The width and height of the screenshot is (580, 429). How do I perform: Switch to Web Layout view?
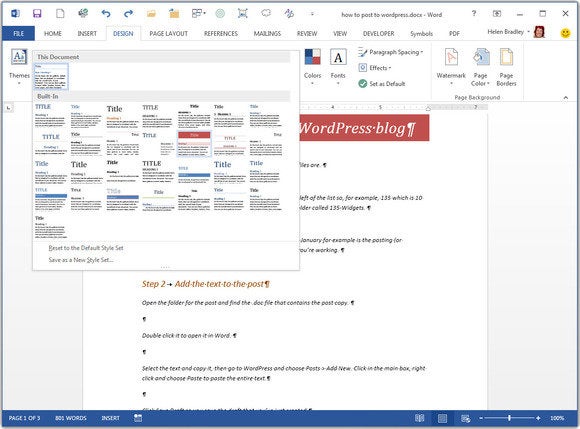coord(465,418)
